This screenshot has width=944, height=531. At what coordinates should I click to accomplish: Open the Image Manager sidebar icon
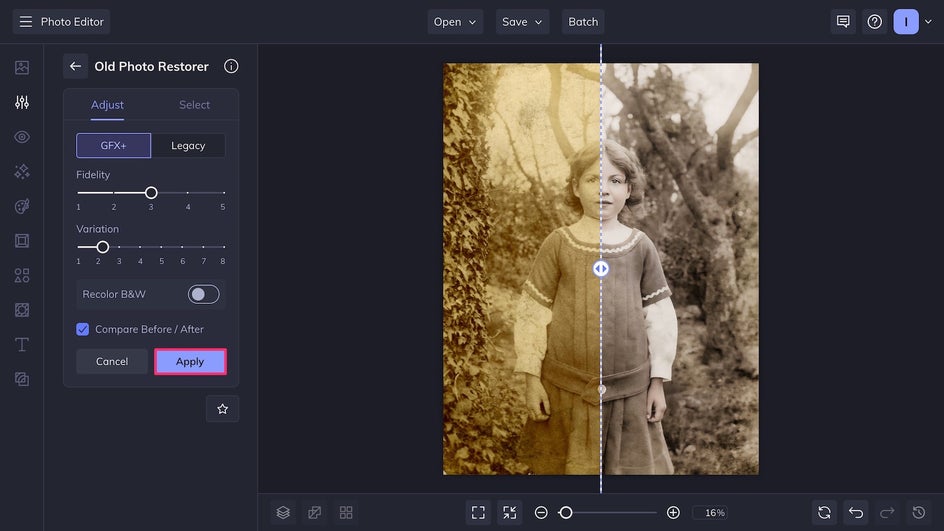point(22,67)
